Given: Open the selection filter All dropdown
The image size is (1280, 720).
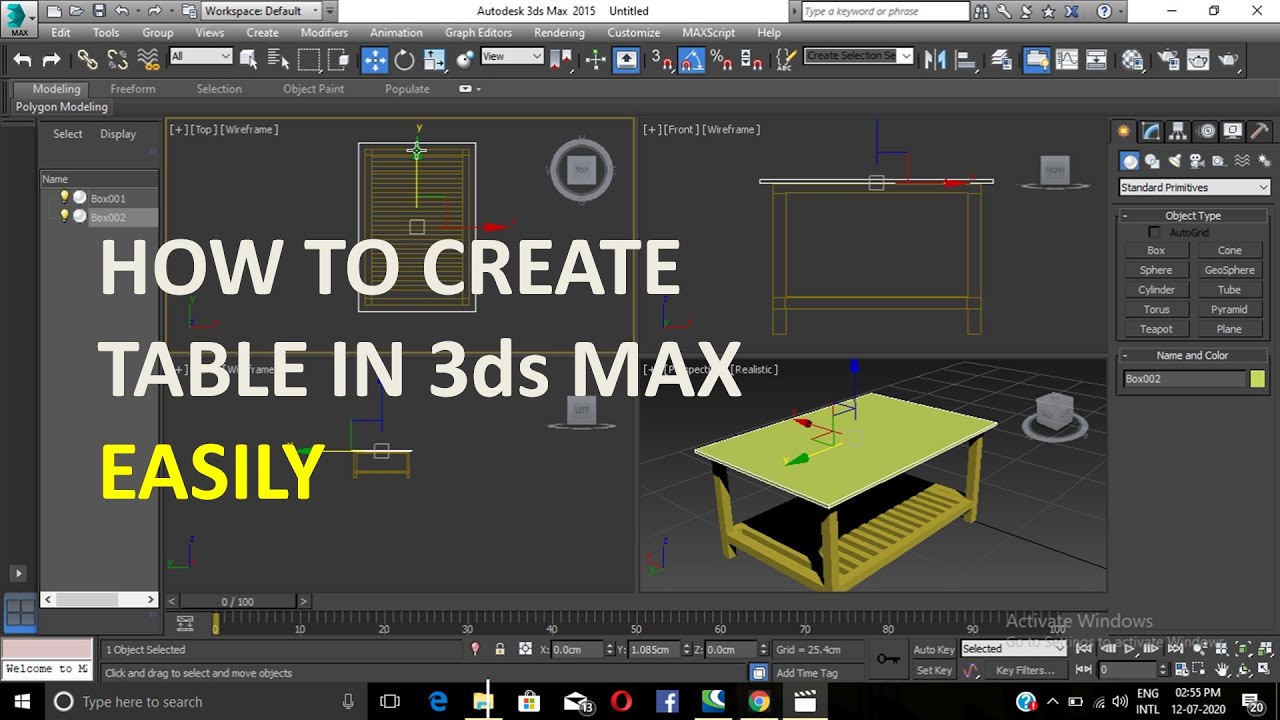Looking at the screenshot, I should click(x=201, y=57).
